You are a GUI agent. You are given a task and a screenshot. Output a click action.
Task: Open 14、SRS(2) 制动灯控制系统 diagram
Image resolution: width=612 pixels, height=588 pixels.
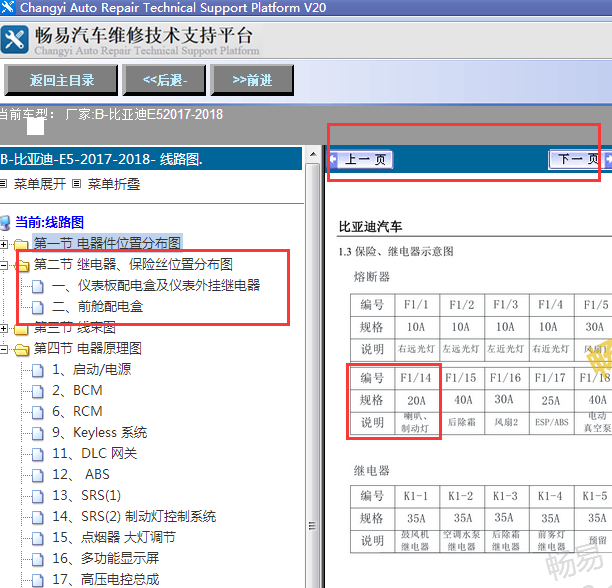click(x=134, y=517)
